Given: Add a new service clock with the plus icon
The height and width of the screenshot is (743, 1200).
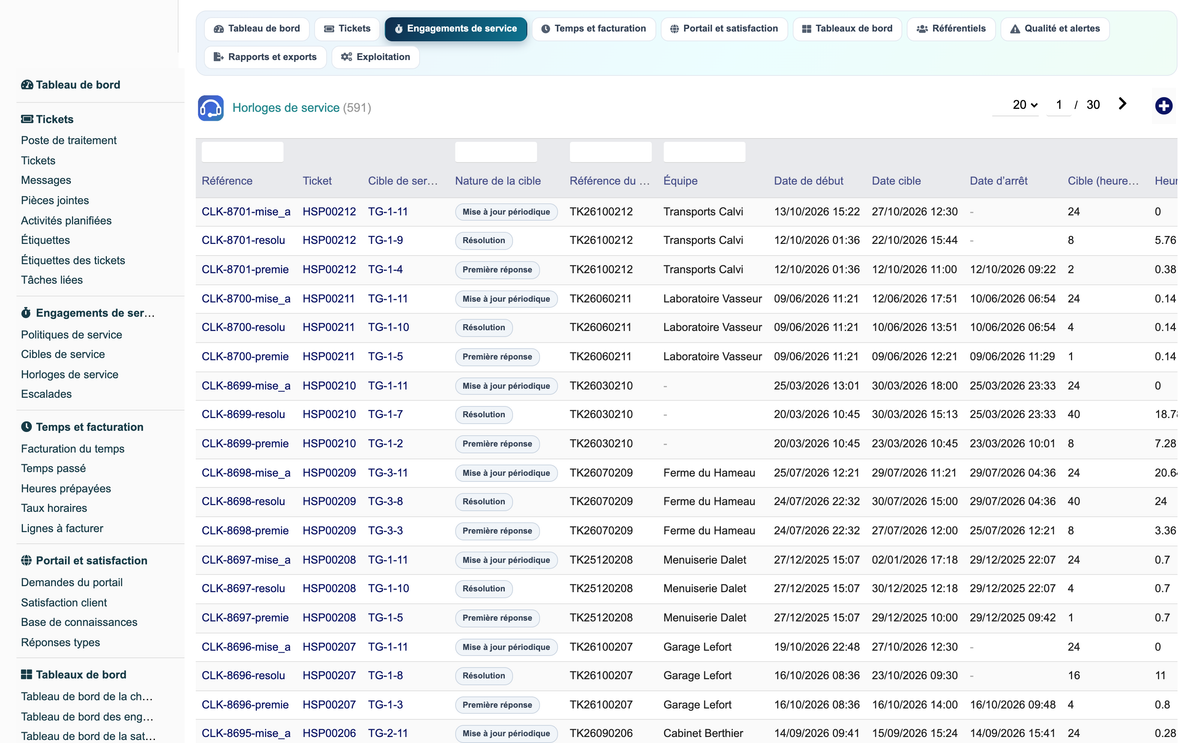Looking at the screenshot, I should pyautogui.click(x=1164, y=106).
